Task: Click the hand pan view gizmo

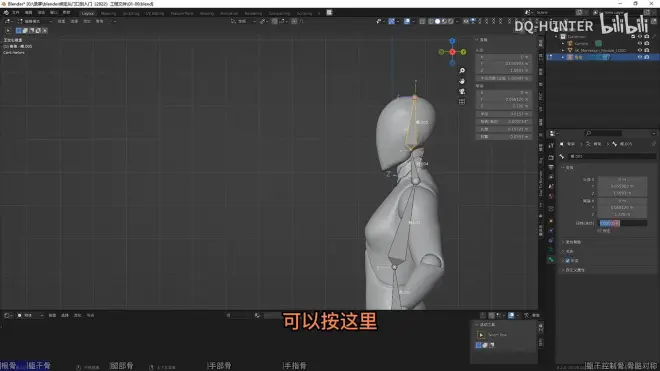Action: pos(462,81)
